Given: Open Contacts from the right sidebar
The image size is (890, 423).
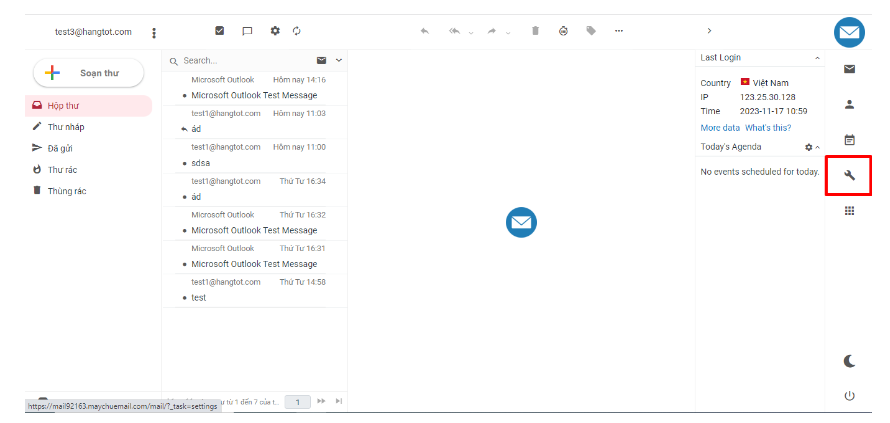Looking at the screenshot, I should [x=849, y=104].
